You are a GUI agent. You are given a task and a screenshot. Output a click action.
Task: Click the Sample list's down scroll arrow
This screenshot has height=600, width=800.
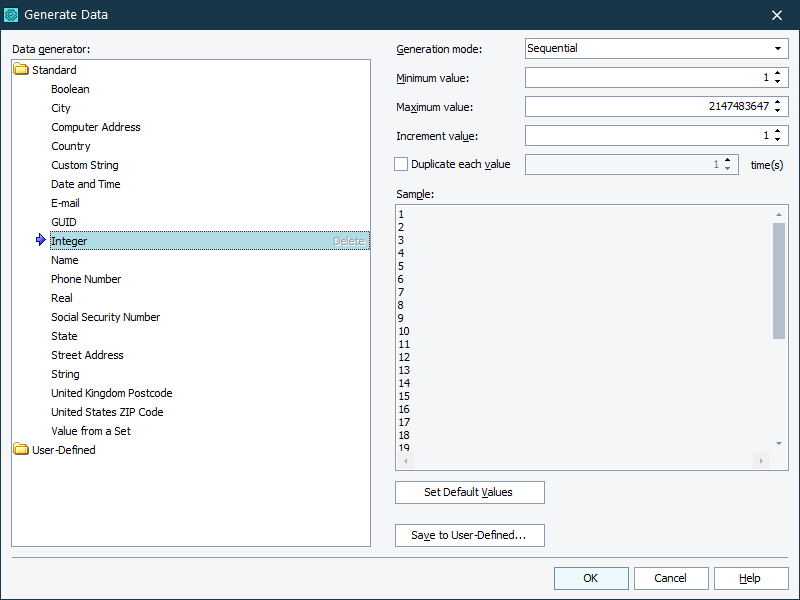point(779,443)
